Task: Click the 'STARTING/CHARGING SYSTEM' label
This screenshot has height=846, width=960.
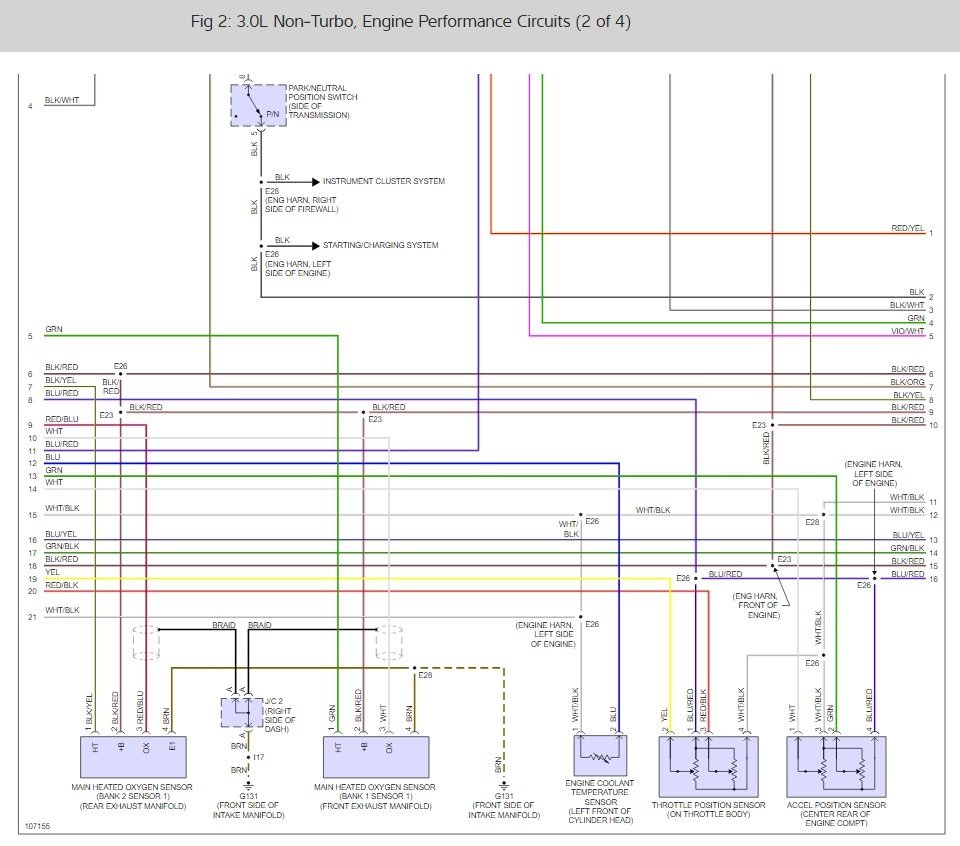Action: [381, 245]
